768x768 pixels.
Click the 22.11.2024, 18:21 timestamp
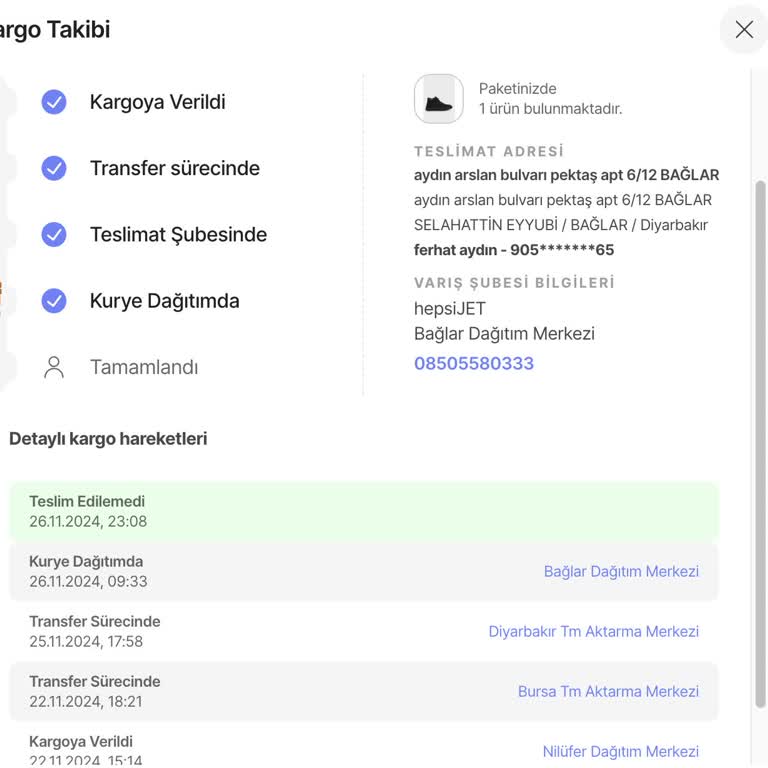click(86, 701)
